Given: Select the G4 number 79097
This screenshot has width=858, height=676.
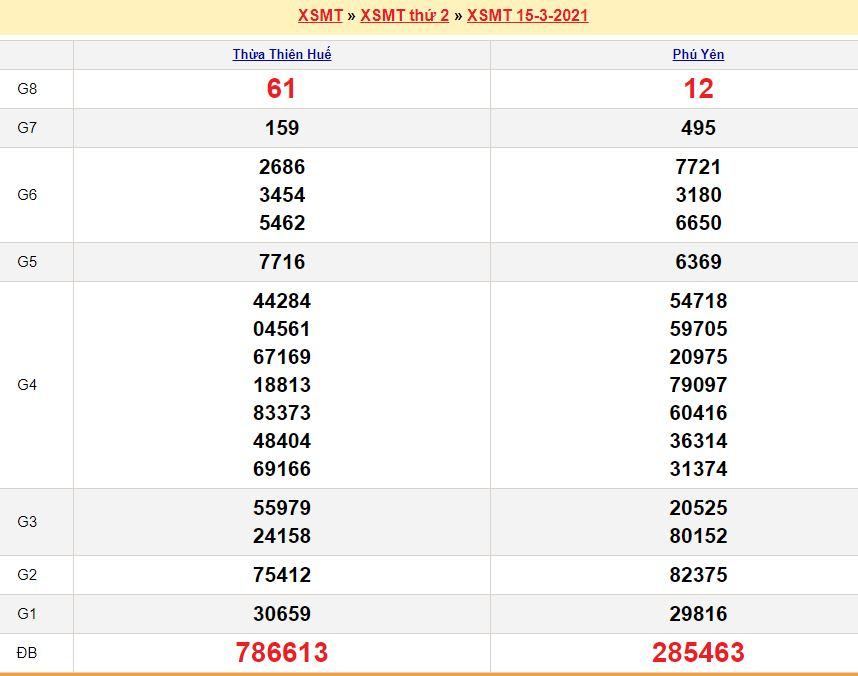Looking at the screenshot, I should 698,385.
